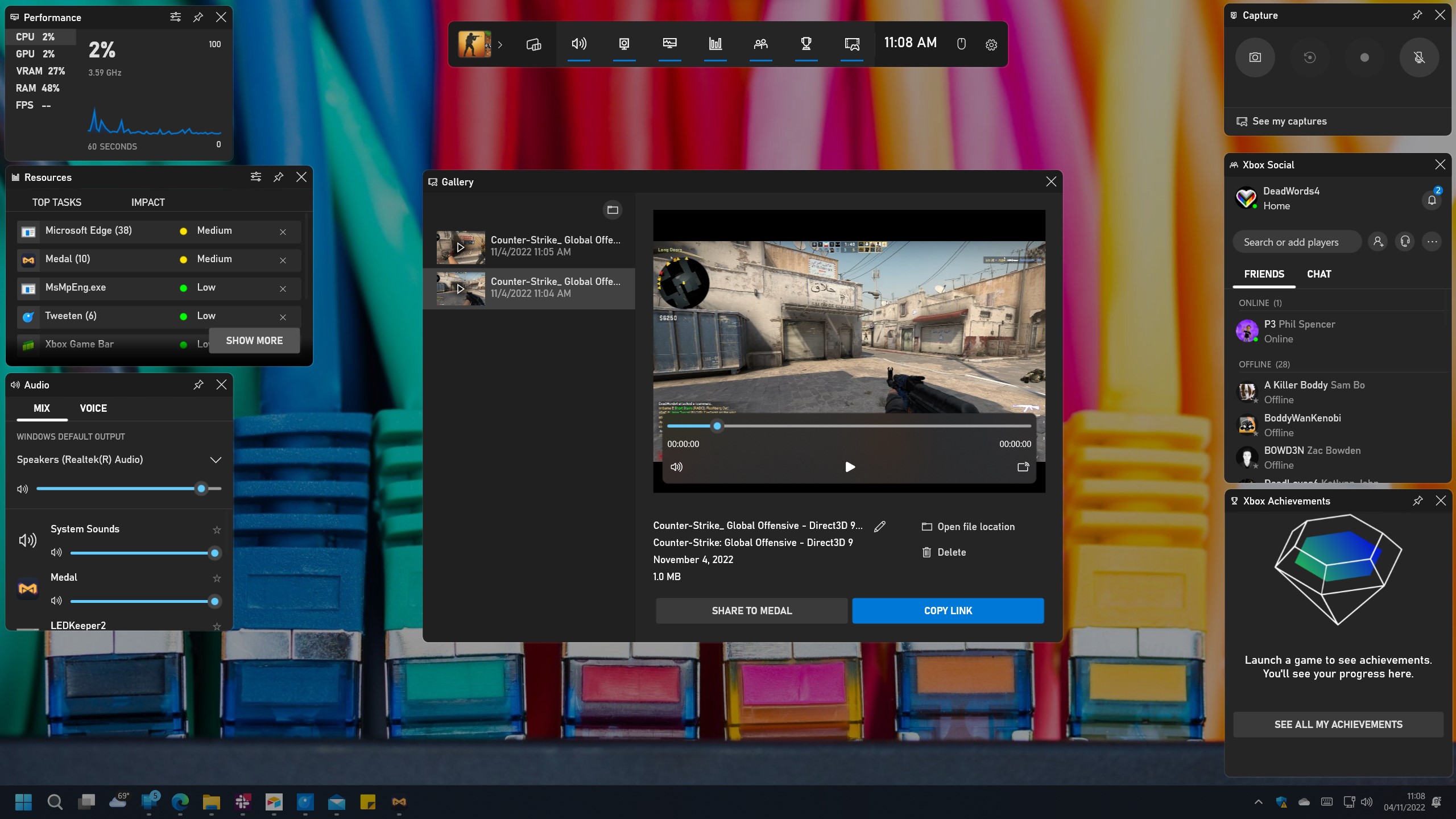1456x819 pixels.
Task: Pin the Xbox Achievements widget
Action: point(1418,500)
